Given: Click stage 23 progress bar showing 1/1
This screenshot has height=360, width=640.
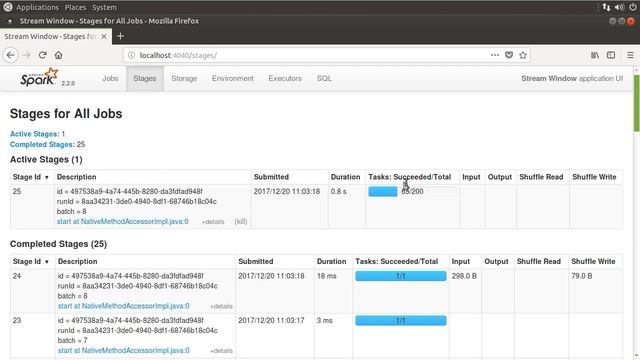Looking at the screenshot, I should pyautogui.click(x=400, y=321).
